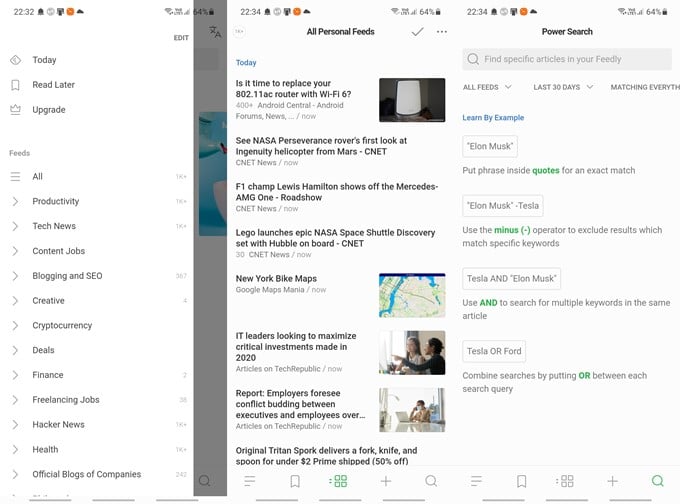Open the Upgrade menu item
Image resolution: width=680 pixels, height=504 pixels.
coord(49,110)
